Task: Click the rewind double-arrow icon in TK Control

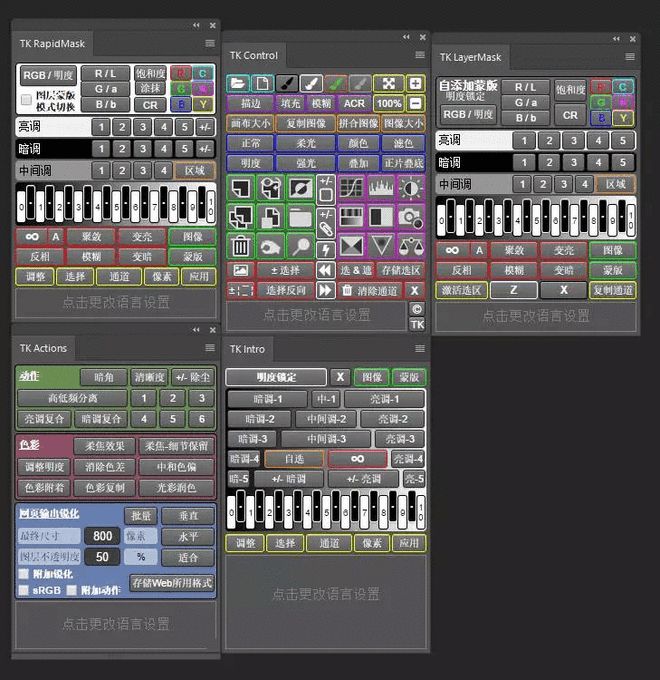Action: click(x=325, y=270)
